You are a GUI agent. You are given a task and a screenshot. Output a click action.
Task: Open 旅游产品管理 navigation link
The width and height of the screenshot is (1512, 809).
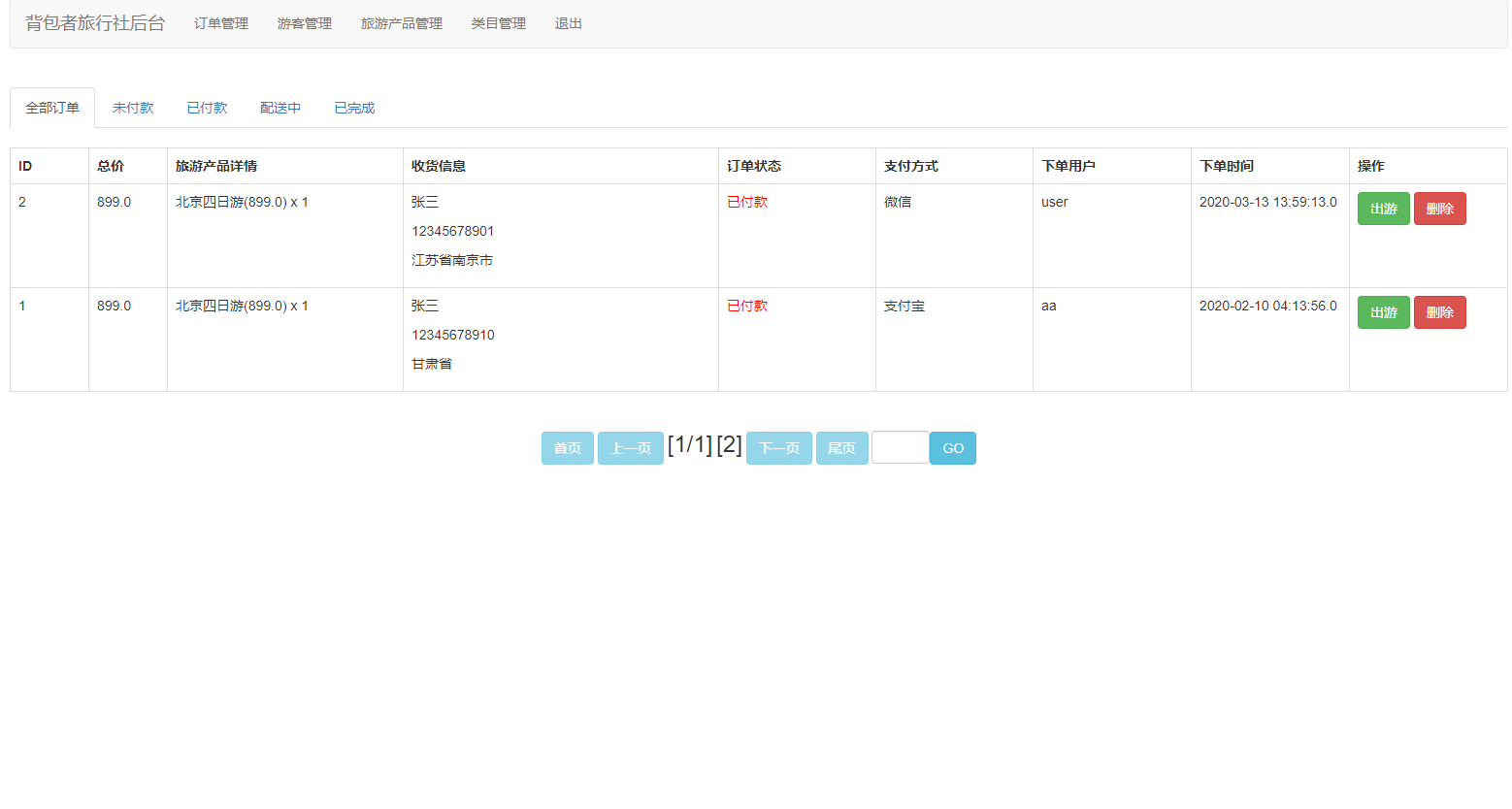[x=401, y=23]
